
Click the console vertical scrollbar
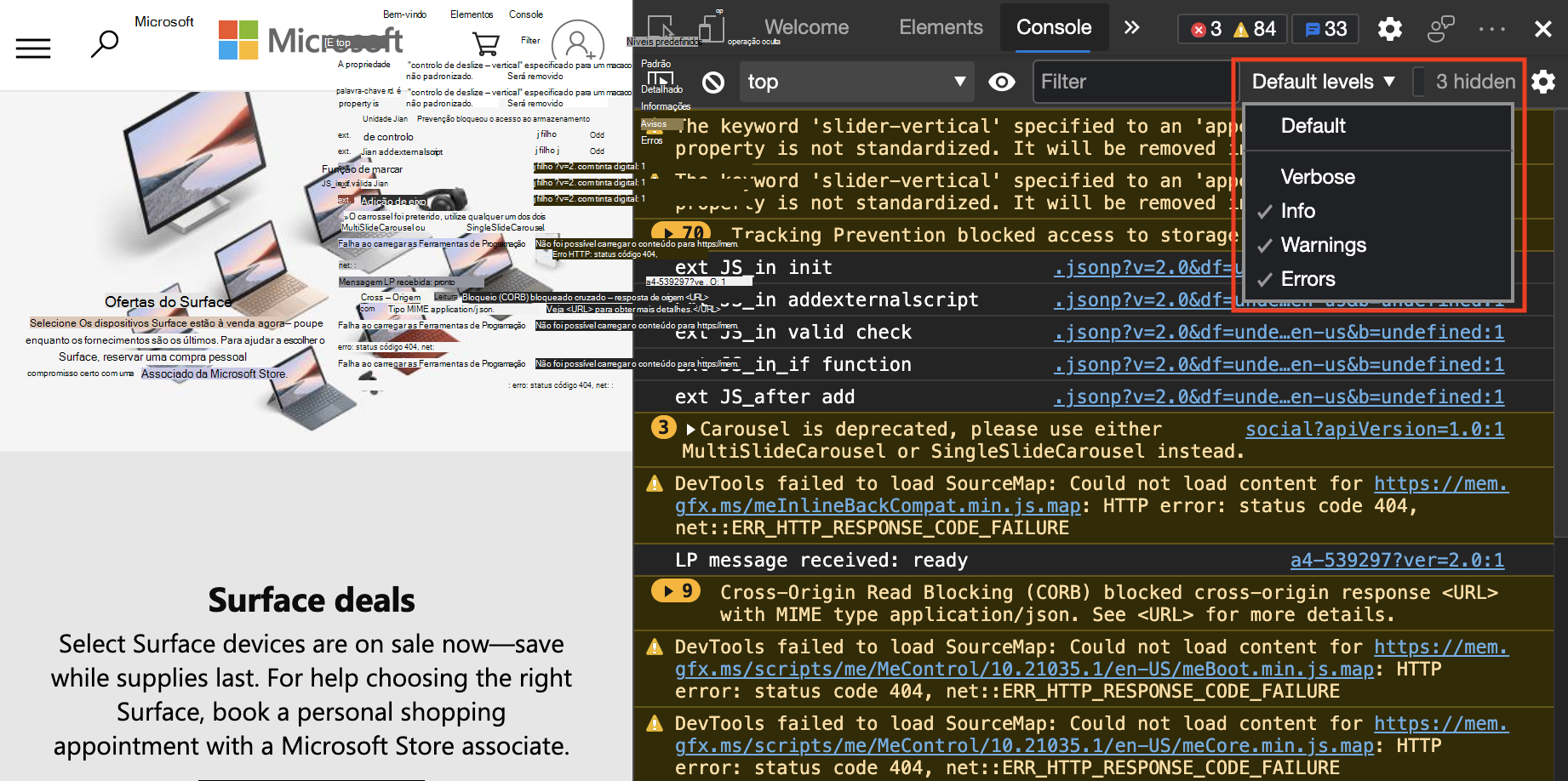tap(1560, 323)
